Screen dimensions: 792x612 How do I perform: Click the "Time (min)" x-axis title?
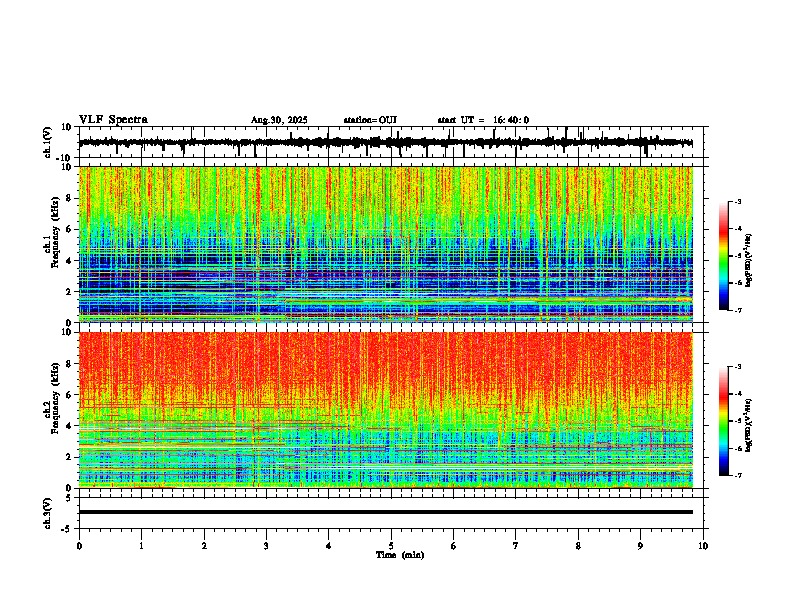(400, 555)
